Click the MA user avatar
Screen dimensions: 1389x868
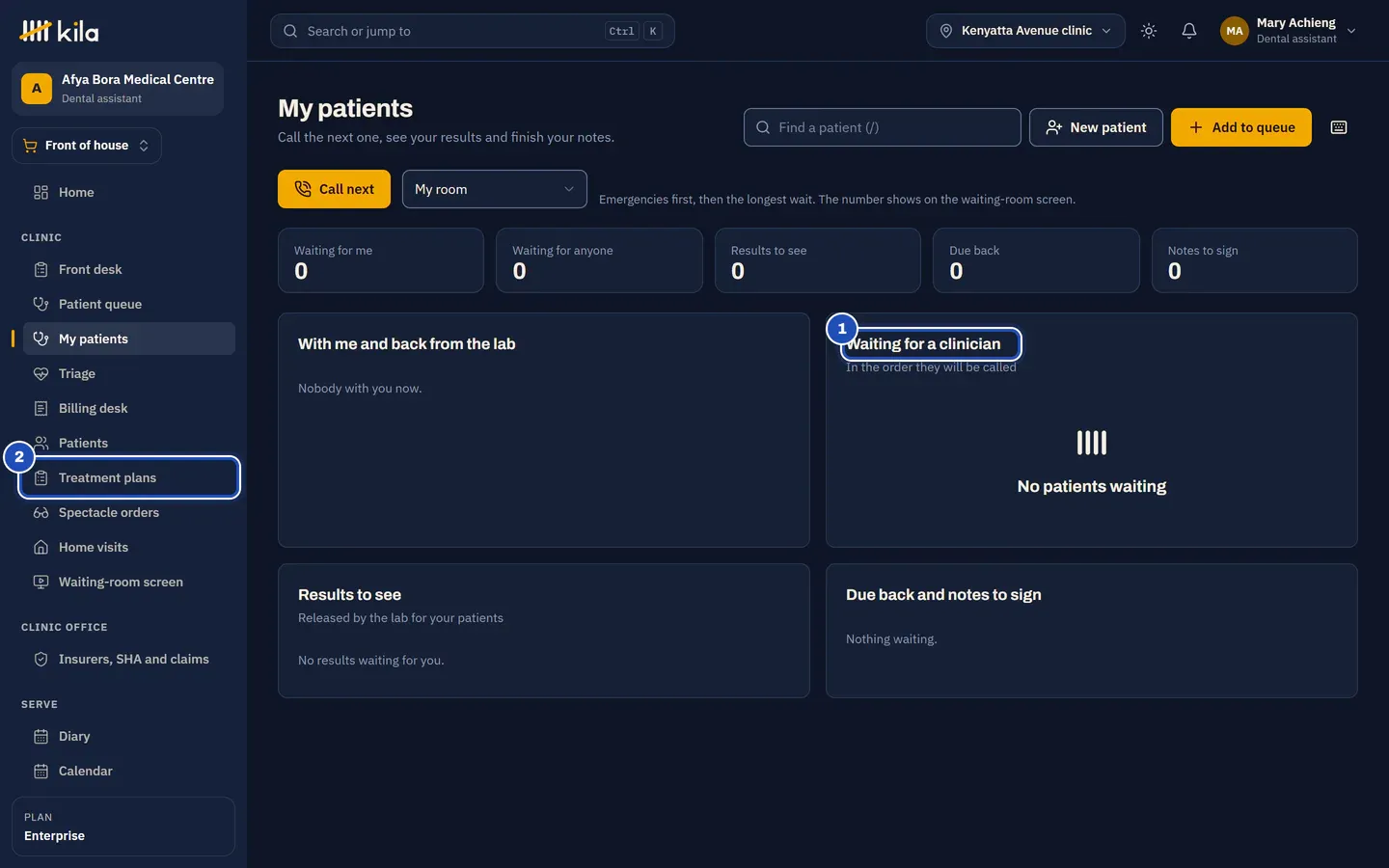pyautogui.click(x=1235, y=31)
